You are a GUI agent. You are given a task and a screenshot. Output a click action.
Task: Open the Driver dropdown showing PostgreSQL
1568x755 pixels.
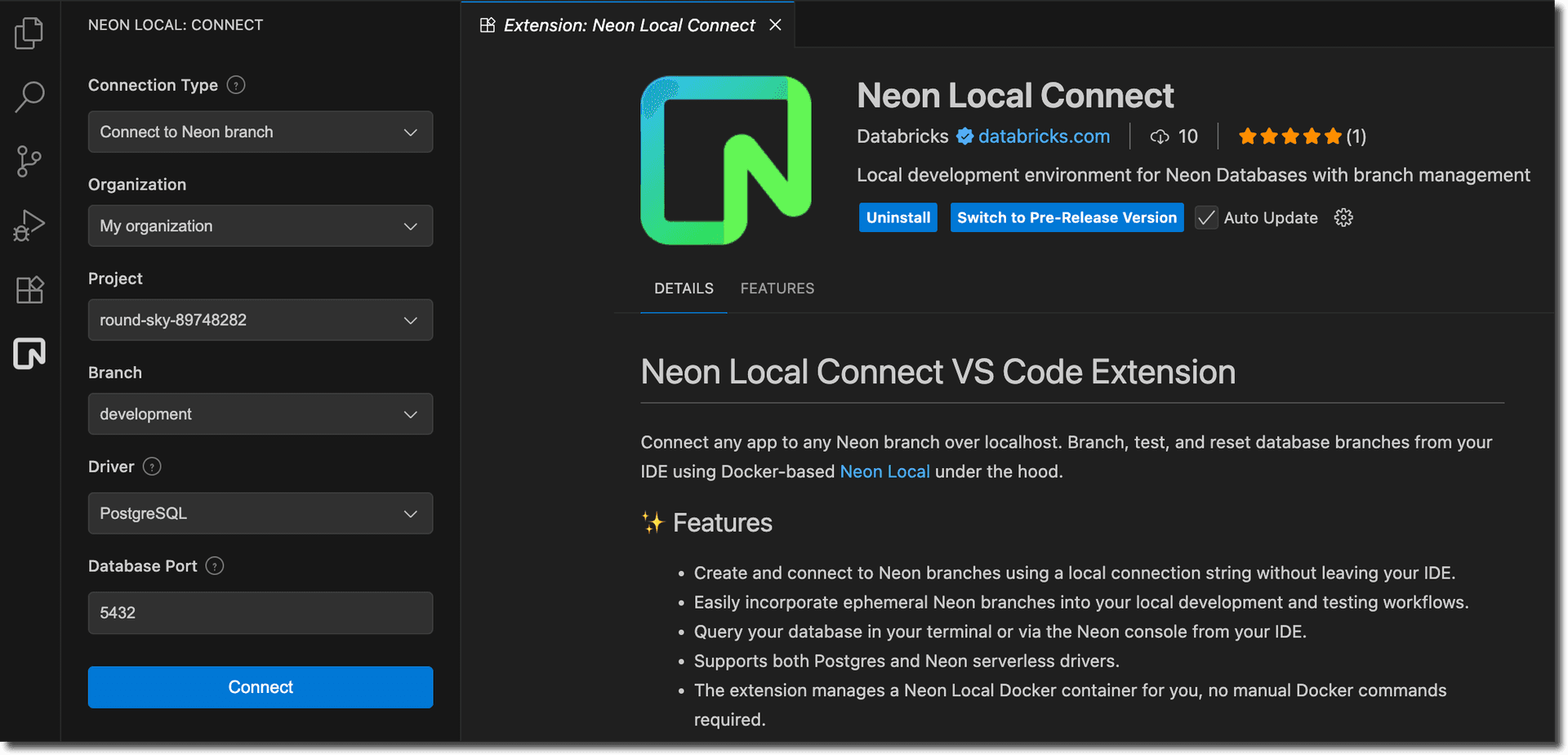(x=260, y=513)
